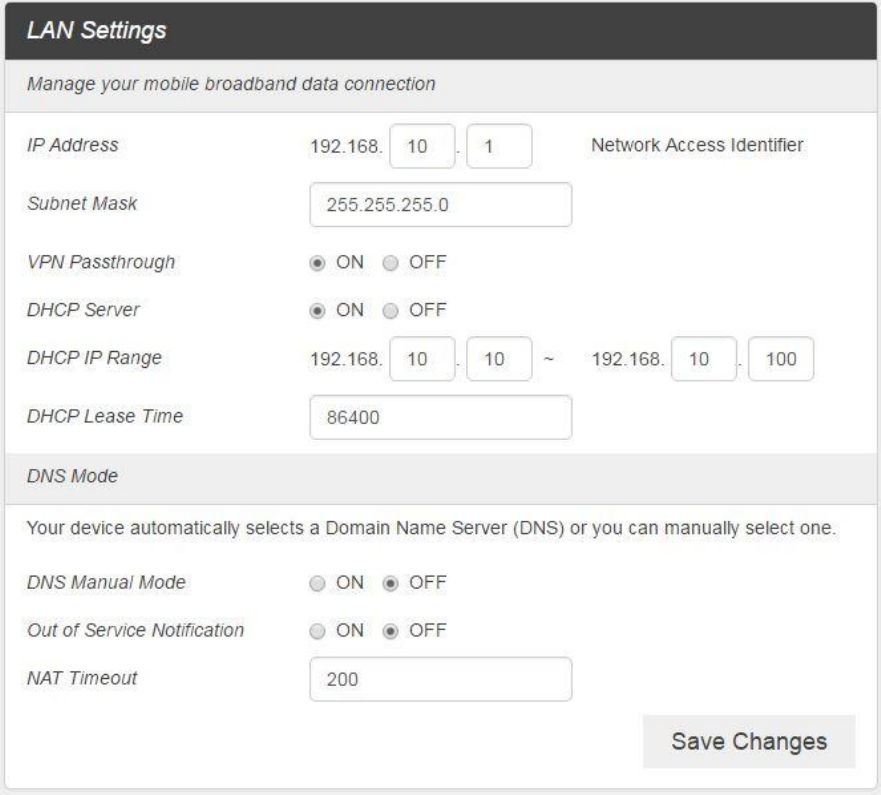881x795 pixels.
Task: Click the LAN Settings header title
Action: click(96, 31)
